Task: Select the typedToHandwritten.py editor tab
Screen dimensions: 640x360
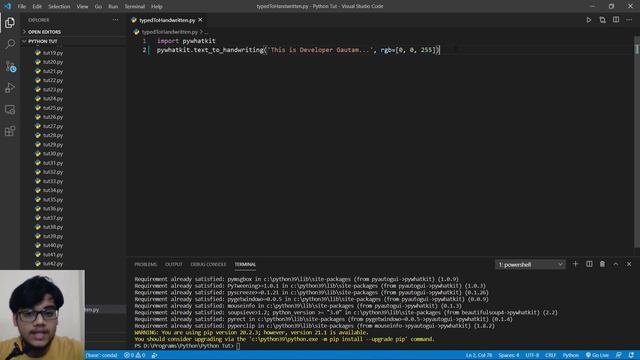Action: tap(167, 20)
